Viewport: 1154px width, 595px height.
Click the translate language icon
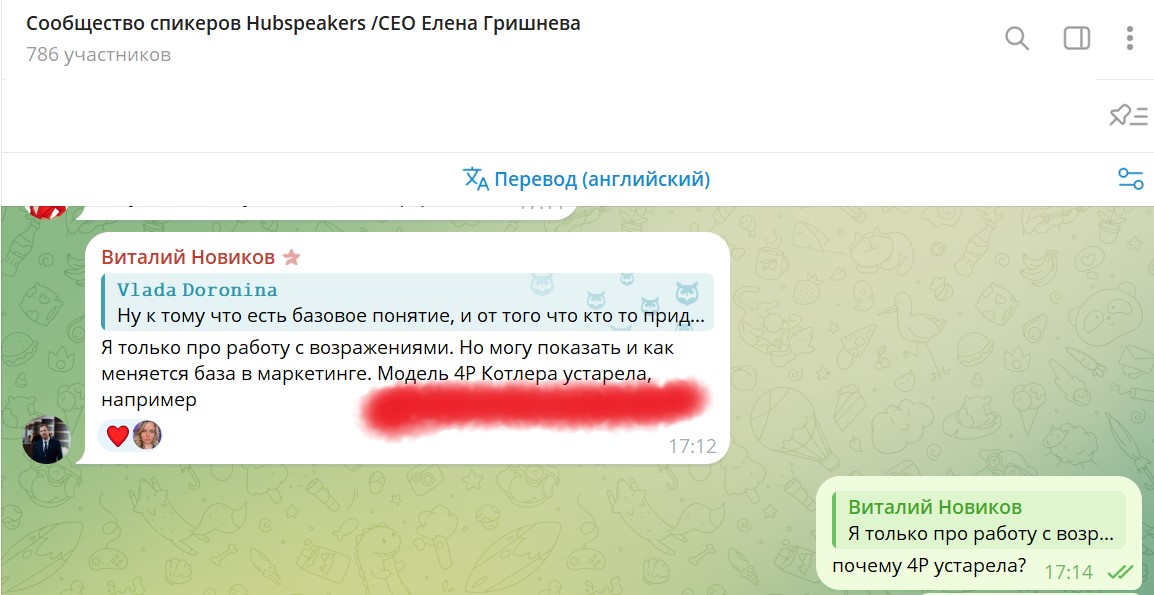475,179
